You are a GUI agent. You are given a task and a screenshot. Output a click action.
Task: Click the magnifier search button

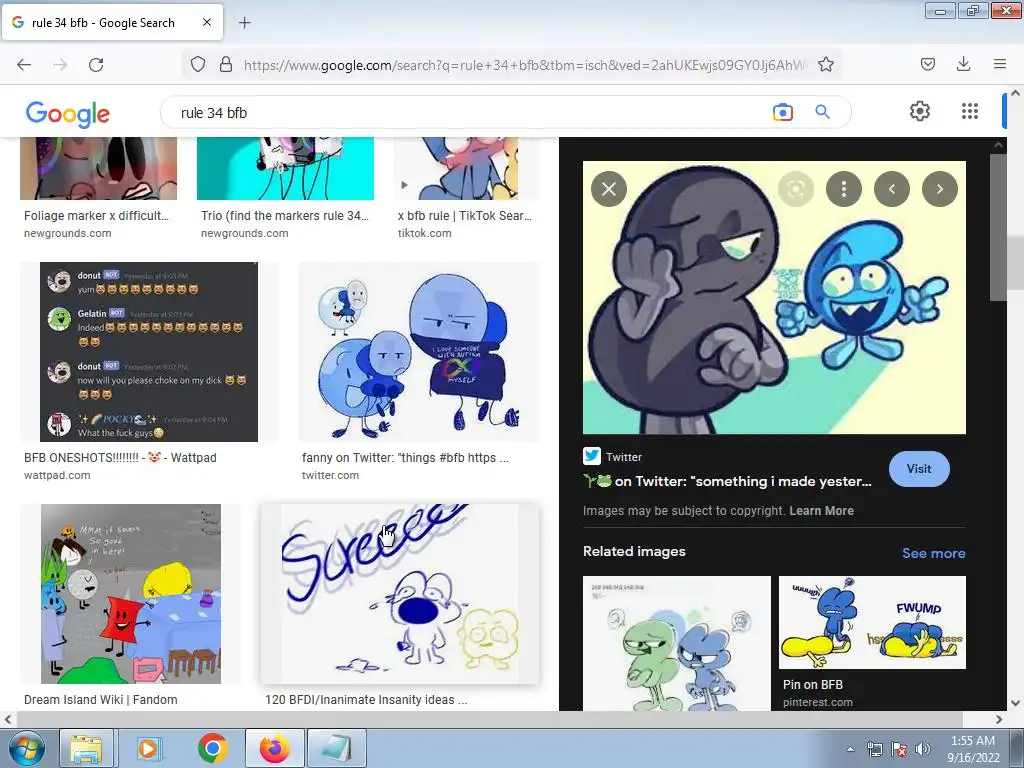click(822, 112)
